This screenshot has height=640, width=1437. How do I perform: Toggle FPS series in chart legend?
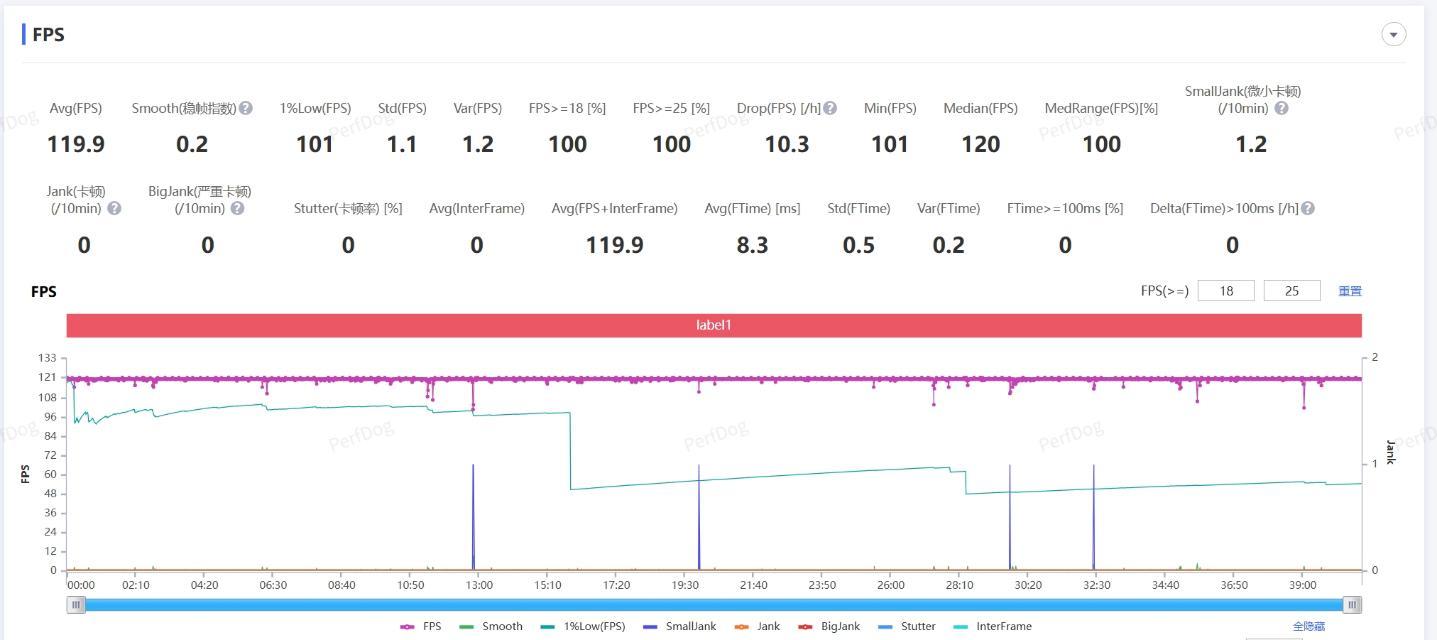point(421,626)
